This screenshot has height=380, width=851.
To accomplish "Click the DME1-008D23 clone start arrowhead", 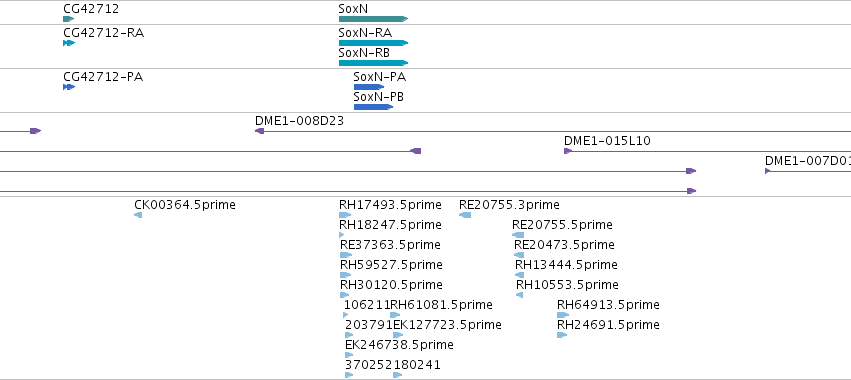I will pos(259,131).
